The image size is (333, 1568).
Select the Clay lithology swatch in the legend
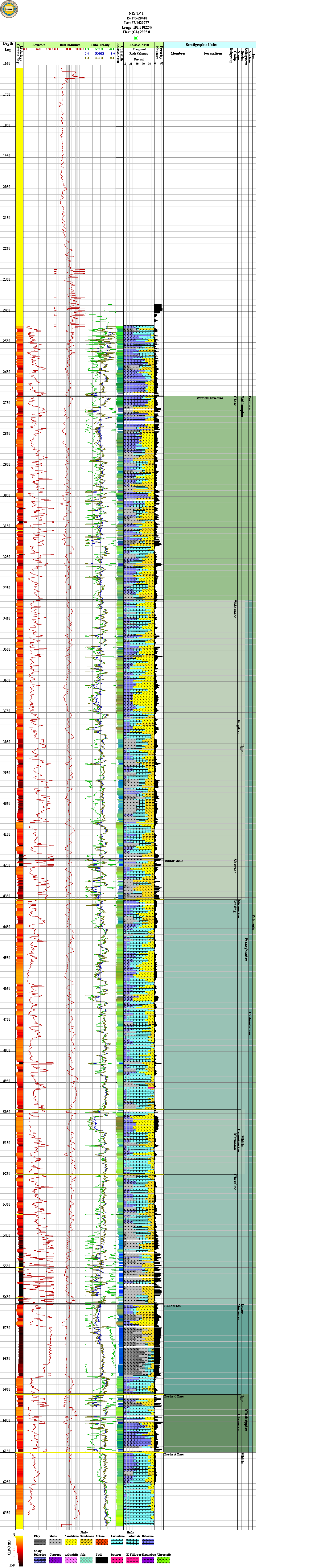39,1541
